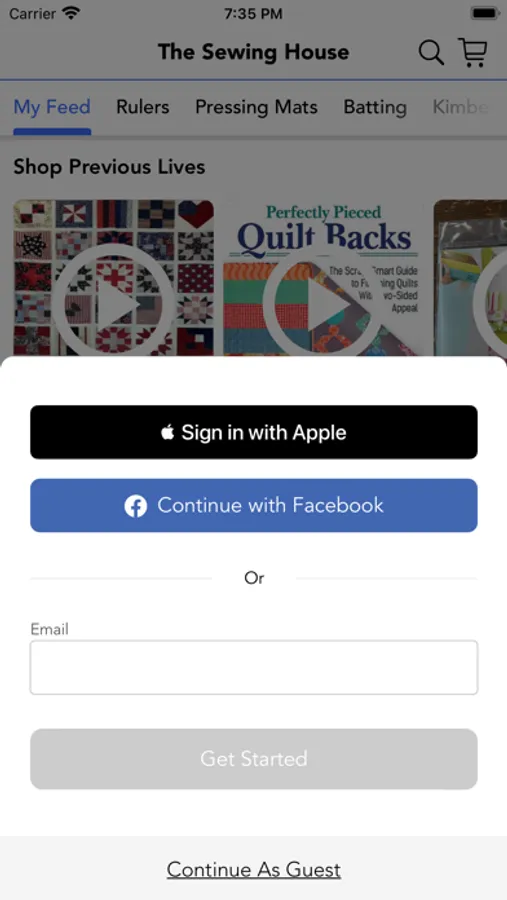Screen dimensions: 507x900
Task: Continue with Facebook
Action: (x=254, y=506)
